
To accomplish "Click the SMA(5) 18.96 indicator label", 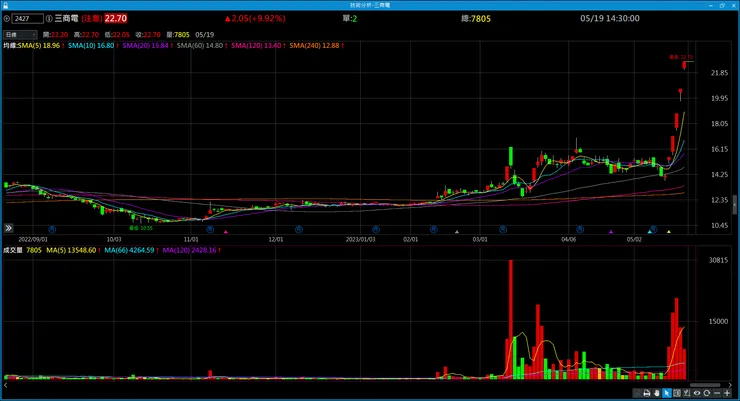I will coord(39,46).
